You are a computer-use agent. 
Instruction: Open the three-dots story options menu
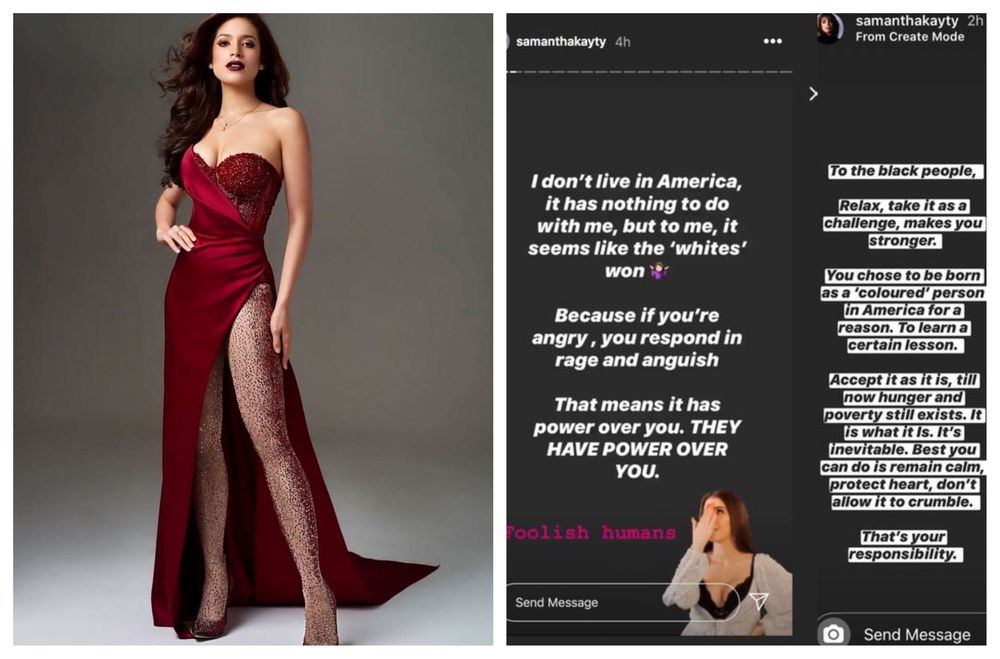click(x=772, y=41)
